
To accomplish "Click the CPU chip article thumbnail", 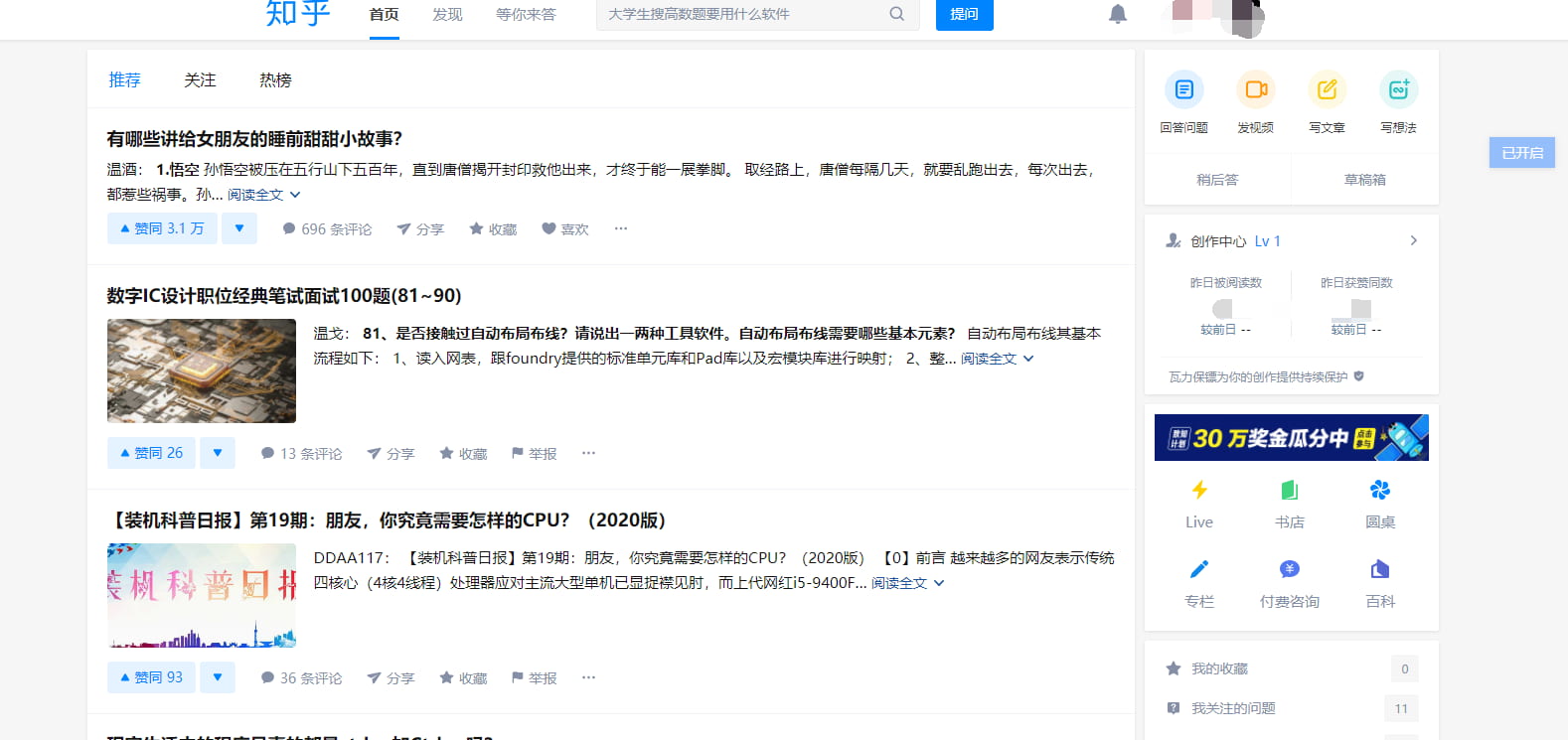I will click(202, 370).
